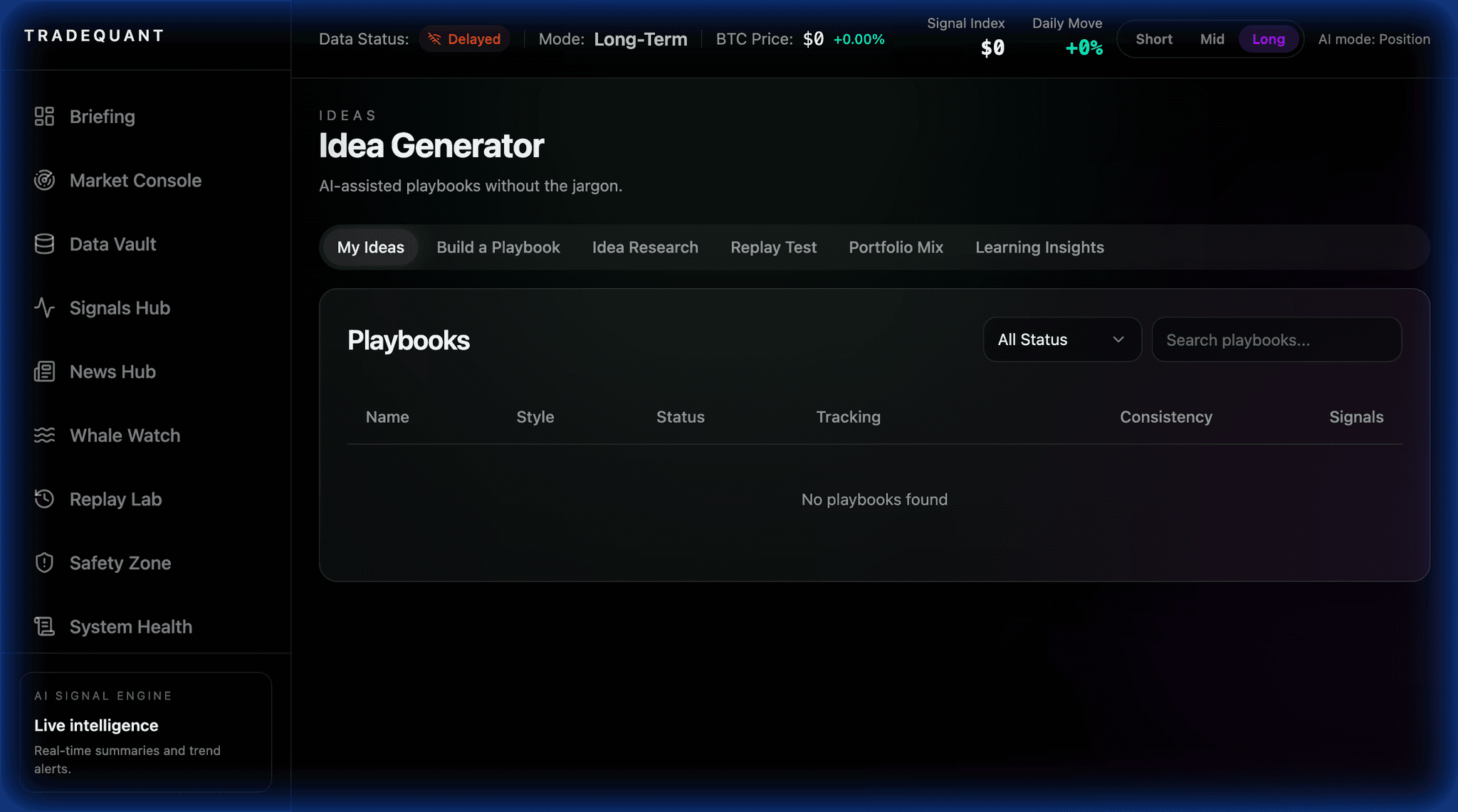Expand the status filter chevron
The width and height of the screenshot is (1458, 812).
point(1118,339)
